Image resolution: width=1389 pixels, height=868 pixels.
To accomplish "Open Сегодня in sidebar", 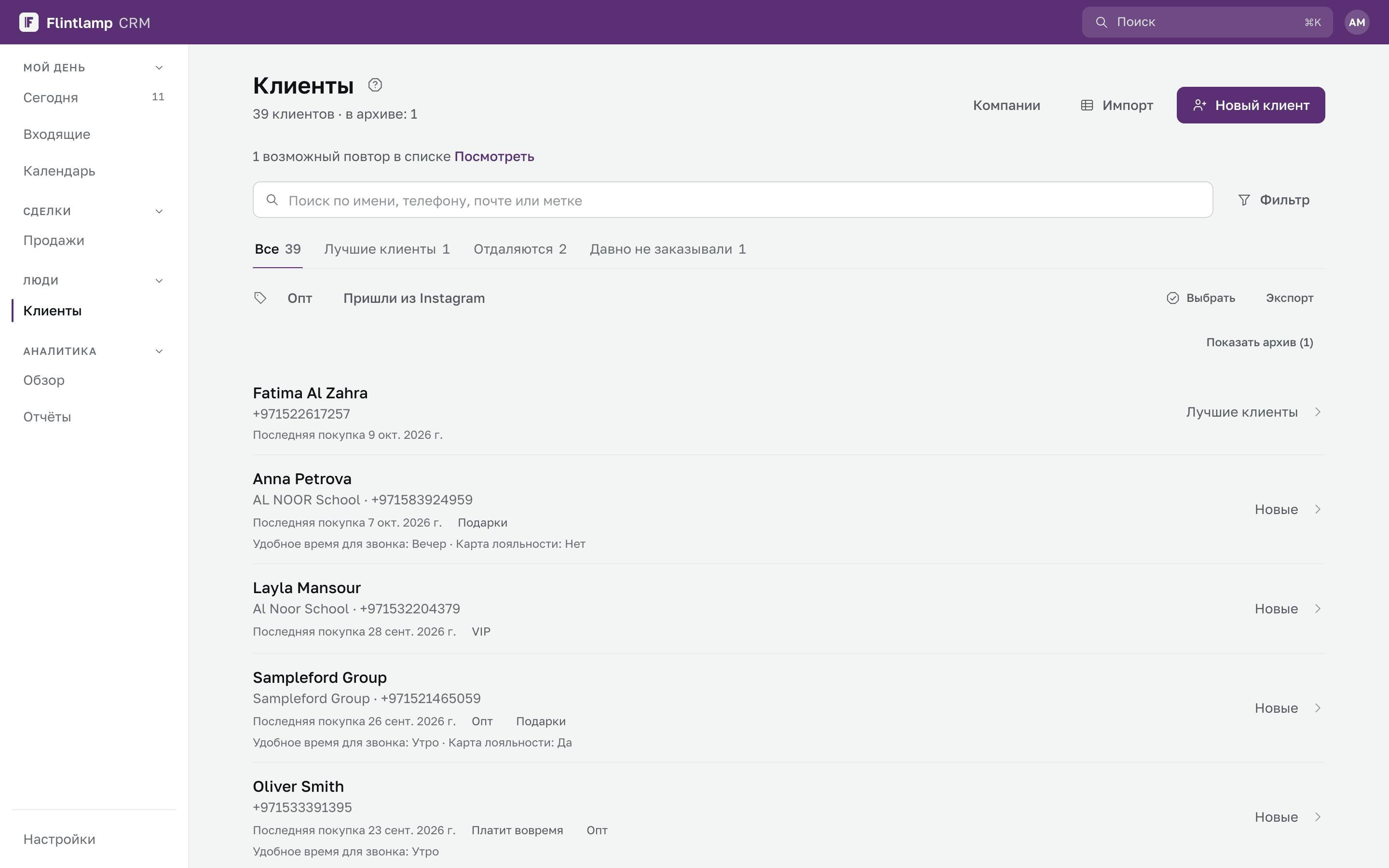I will pyautogui.click(x=94, y=97).
